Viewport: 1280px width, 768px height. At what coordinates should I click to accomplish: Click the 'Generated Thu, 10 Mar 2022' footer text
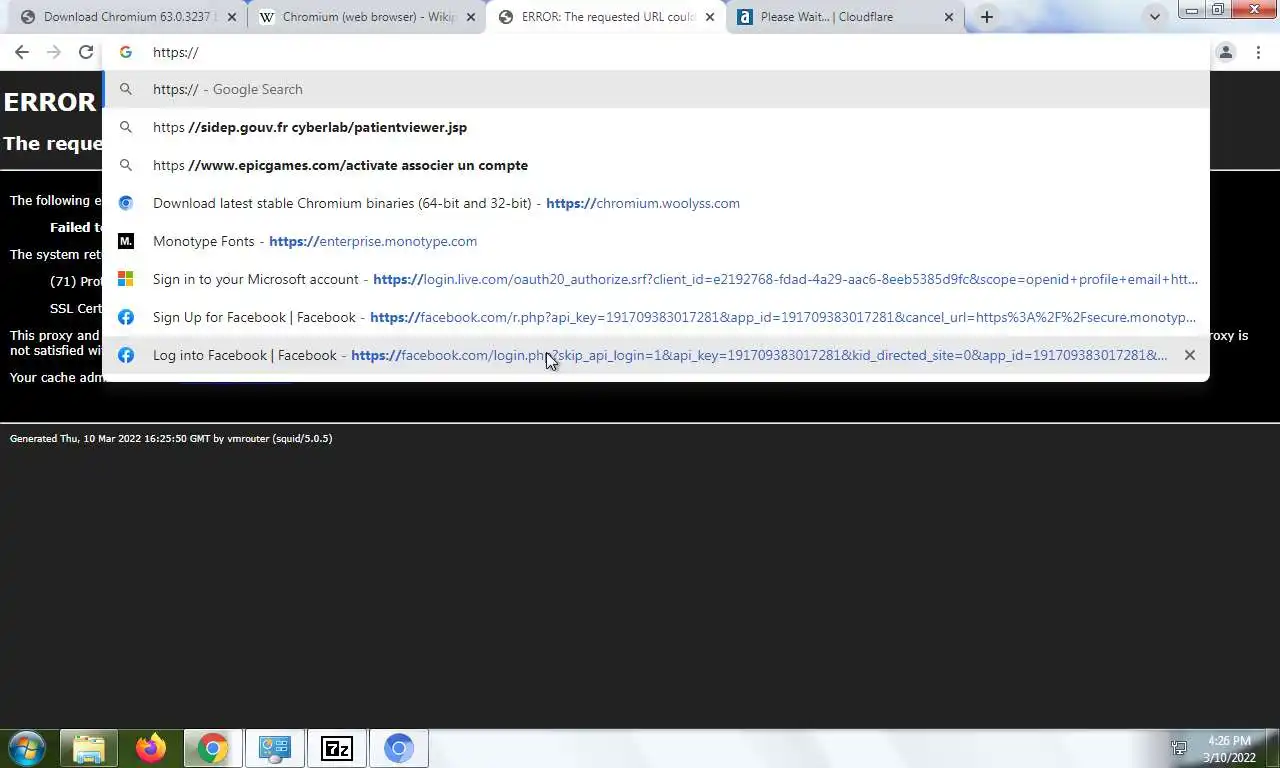(x=171, y=438)
